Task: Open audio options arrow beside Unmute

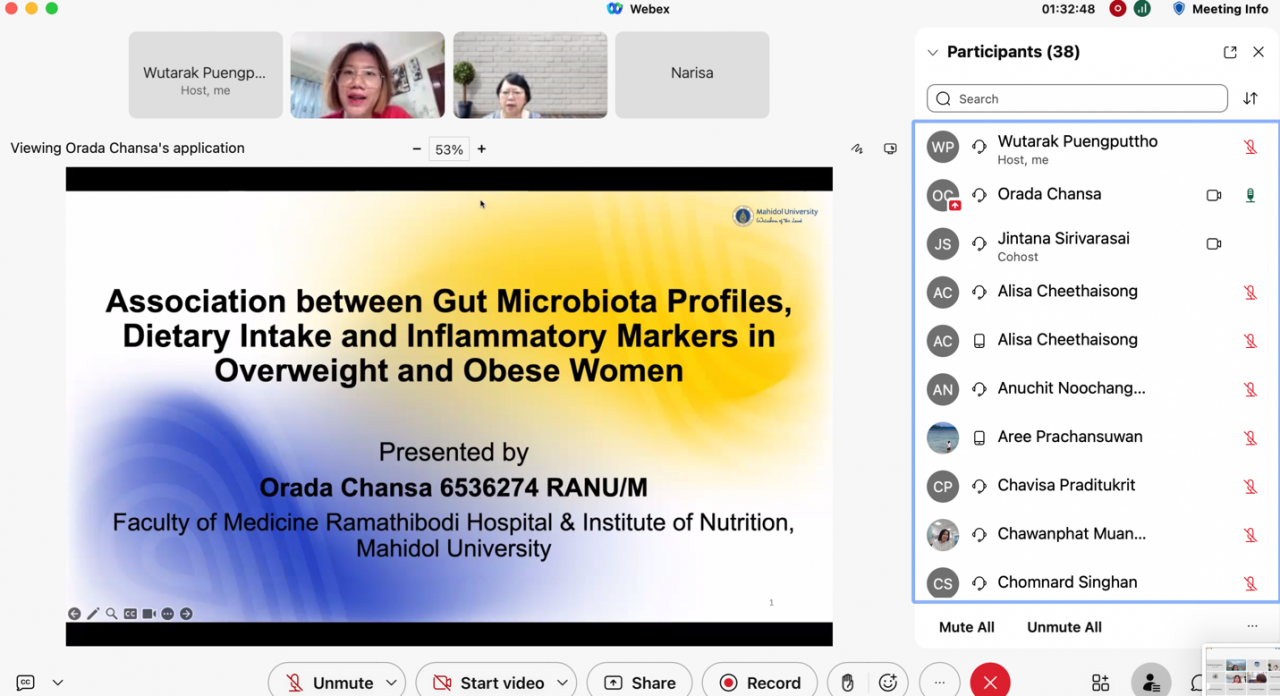Action: click(x=391, y=683)
